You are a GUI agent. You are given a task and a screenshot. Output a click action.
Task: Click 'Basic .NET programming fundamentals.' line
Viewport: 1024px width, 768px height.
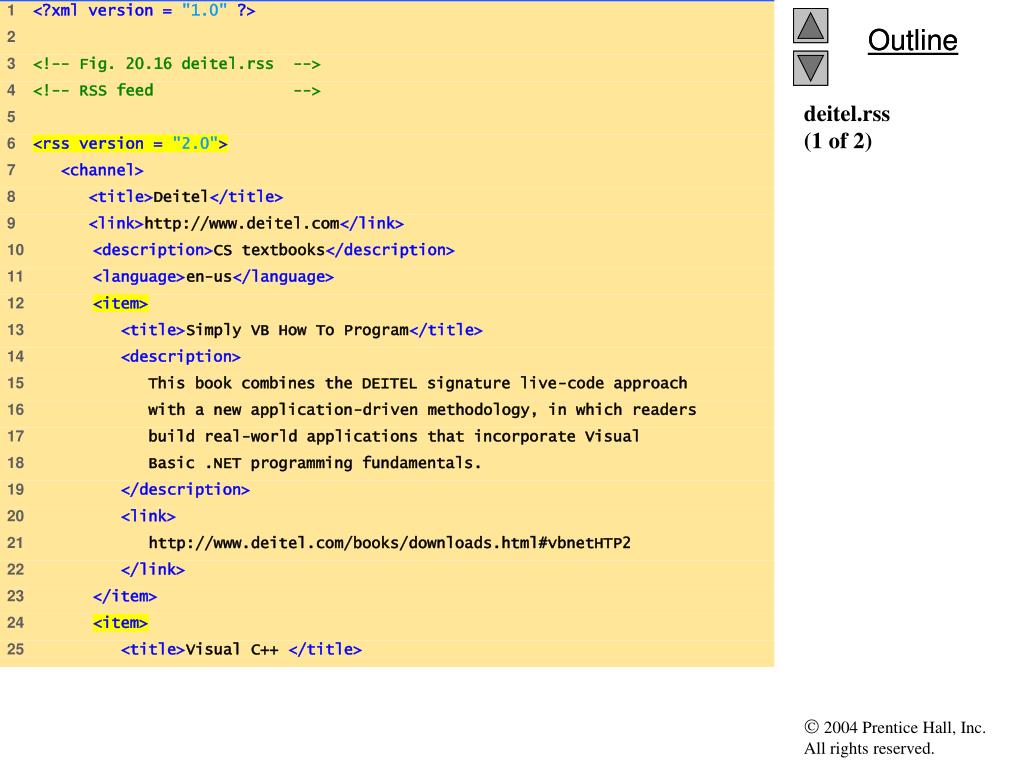[x=315, y=464]
